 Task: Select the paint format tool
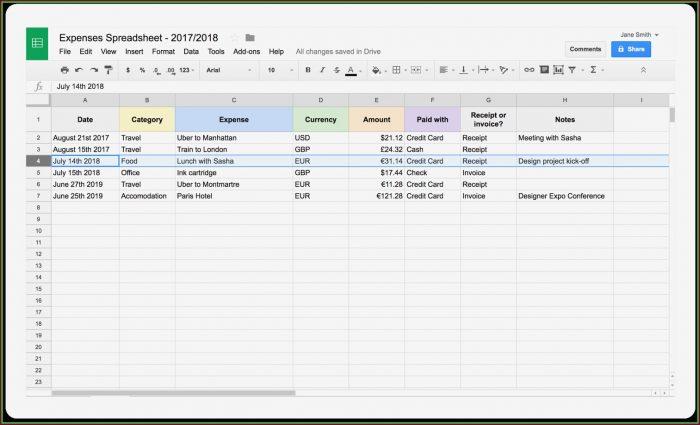(x=108, y=70)
